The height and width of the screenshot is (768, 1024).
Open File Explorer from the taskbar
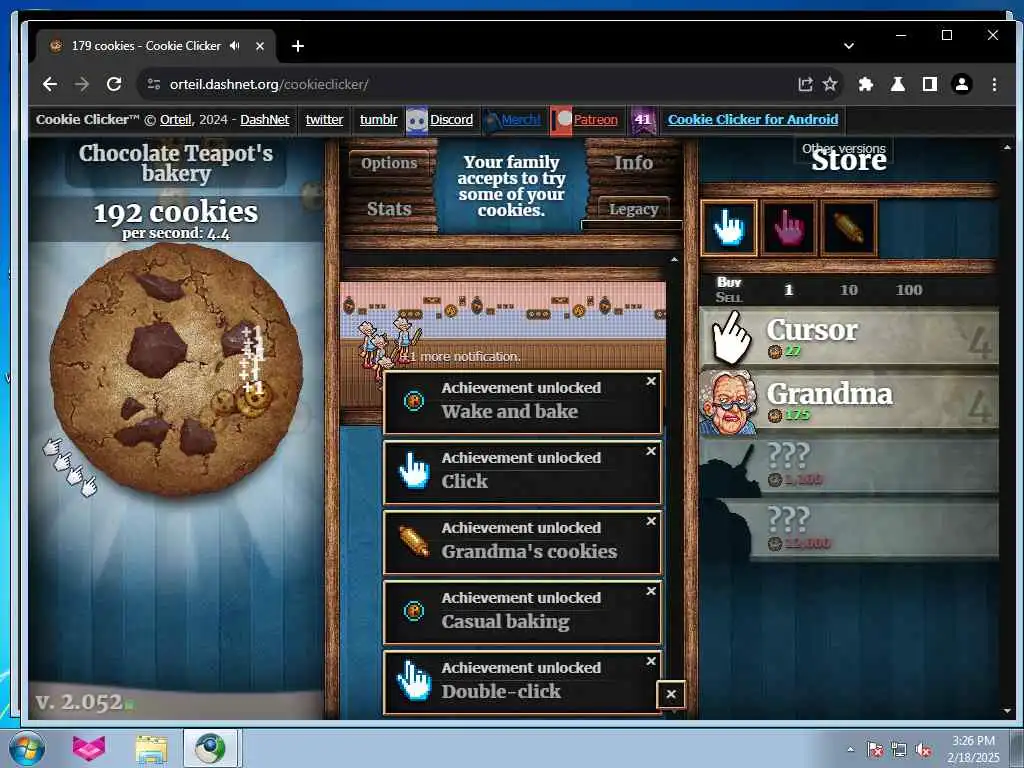click(151, 748)
